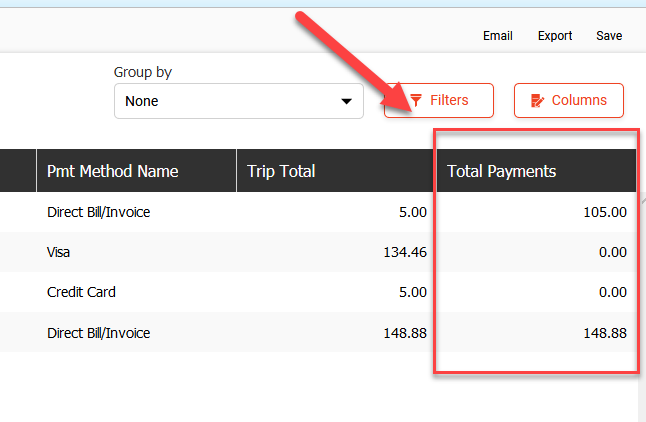Click Save in the top bar
Screen dimensions: 646x422
click(609, 36)
